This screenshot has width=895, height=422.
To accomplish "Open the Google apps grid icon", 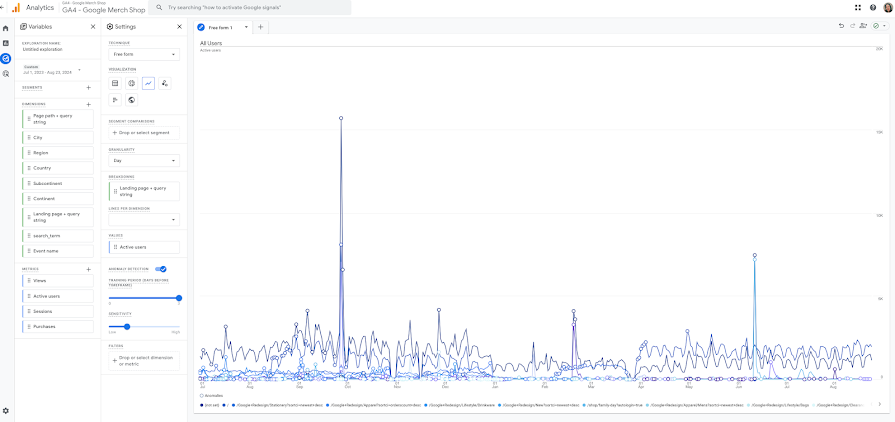I will coord(858,7).
